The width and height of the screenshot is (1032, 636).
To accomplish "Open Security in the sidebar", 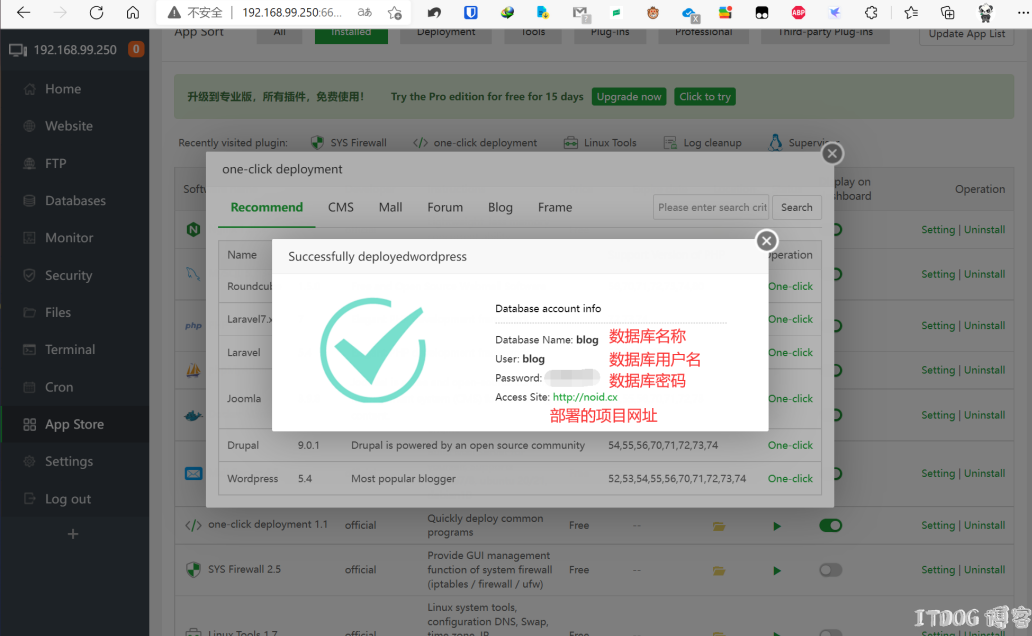I will coord(68,275).
